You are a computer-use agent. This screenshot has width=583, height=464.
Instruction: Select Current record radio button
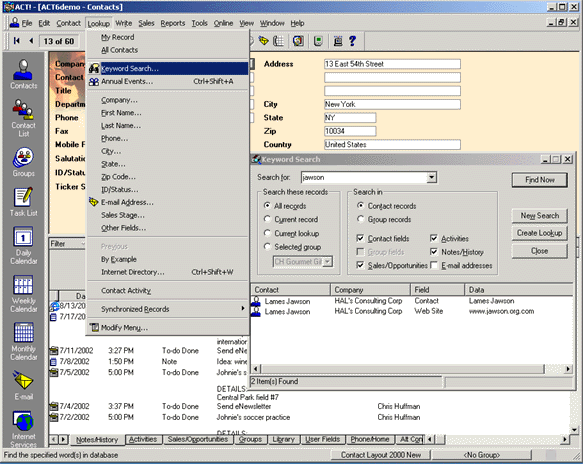pos(267,219)
